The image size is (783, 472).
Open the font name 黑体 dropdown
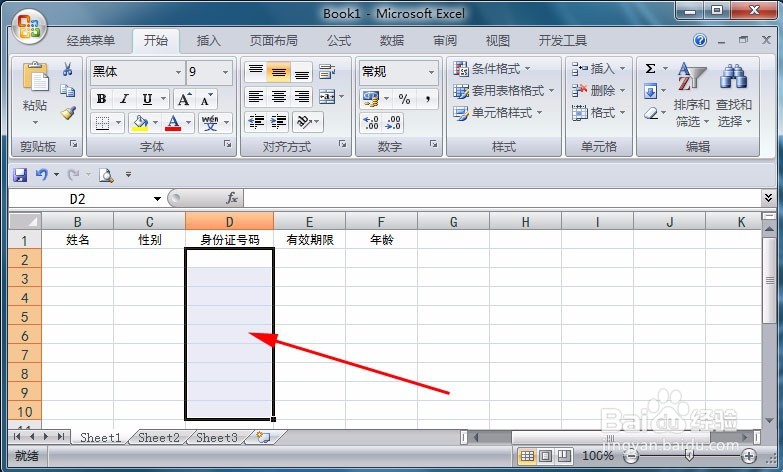(x=178, y=72)
